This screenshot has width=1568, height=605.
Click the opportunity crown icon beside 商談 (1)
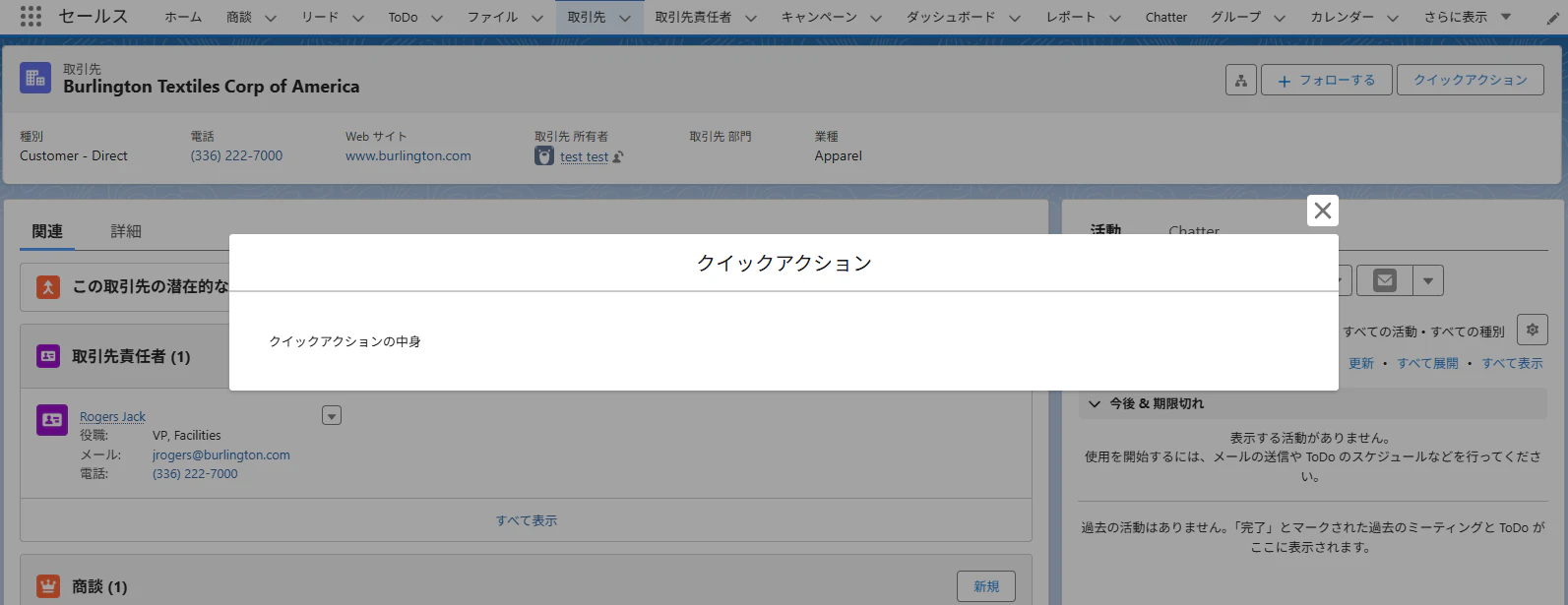point(48,586)
